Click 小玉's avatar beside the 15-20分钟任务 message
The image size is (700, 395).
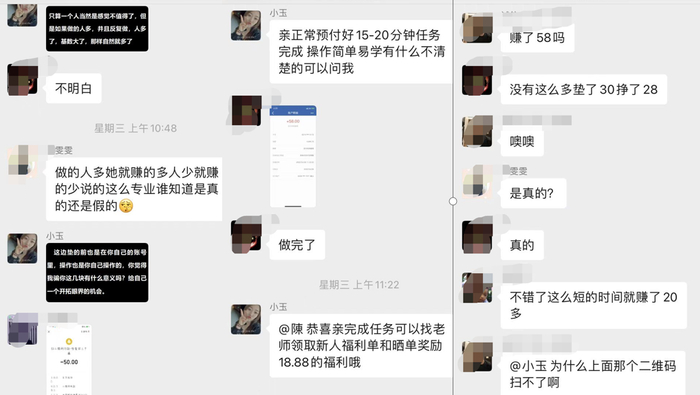click(x=246, y=26)
